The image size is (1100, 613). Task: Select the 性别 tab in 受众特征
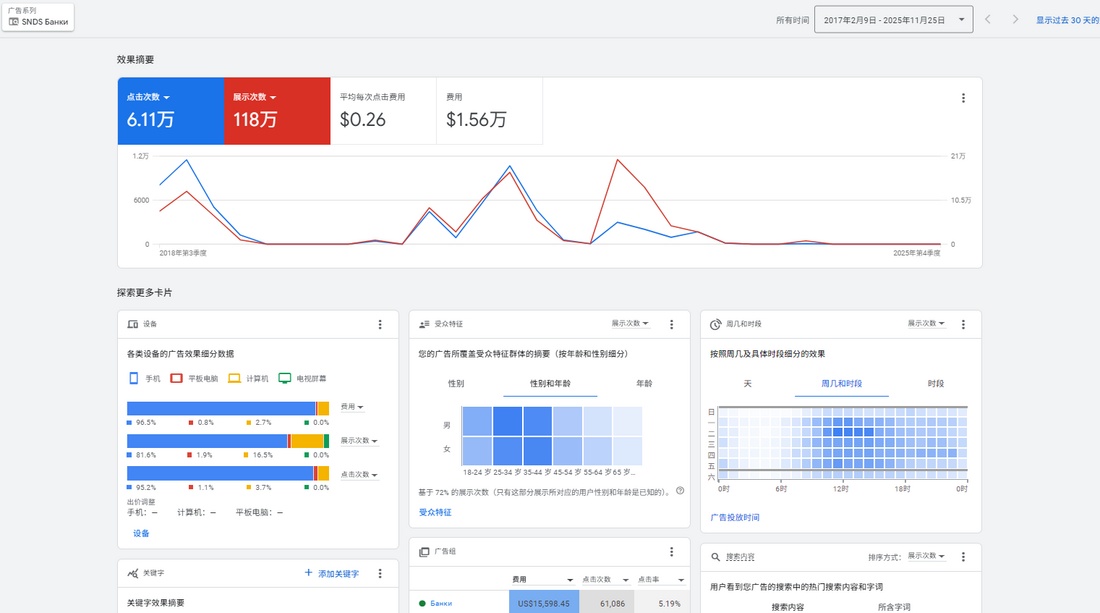(456, 383)
